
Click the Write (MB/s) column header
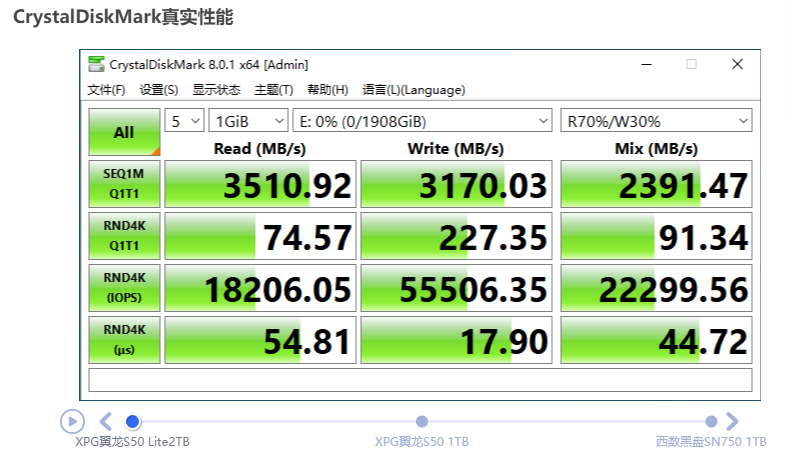456,149
